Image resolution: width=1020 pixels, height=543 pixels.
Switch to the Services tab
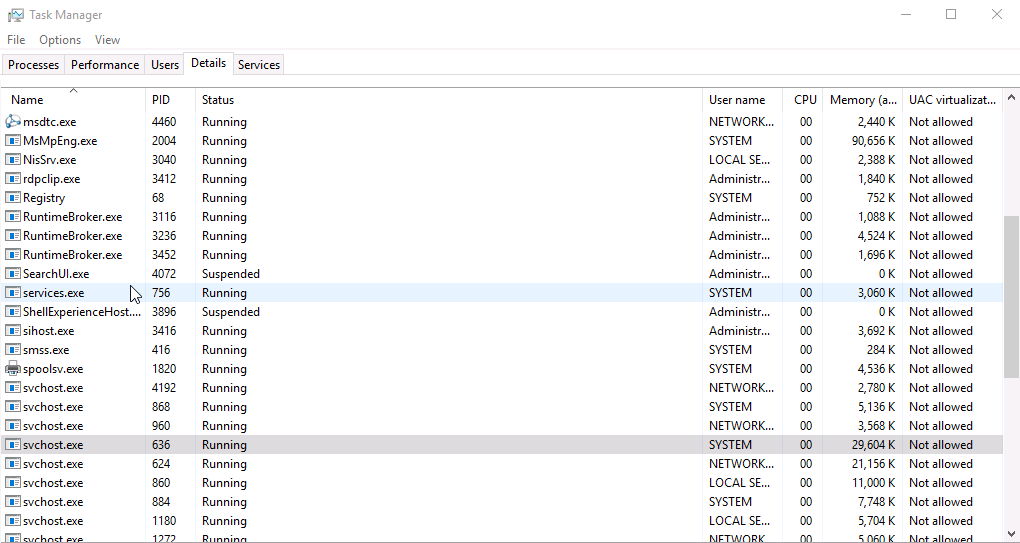click(x=259, y=65)
